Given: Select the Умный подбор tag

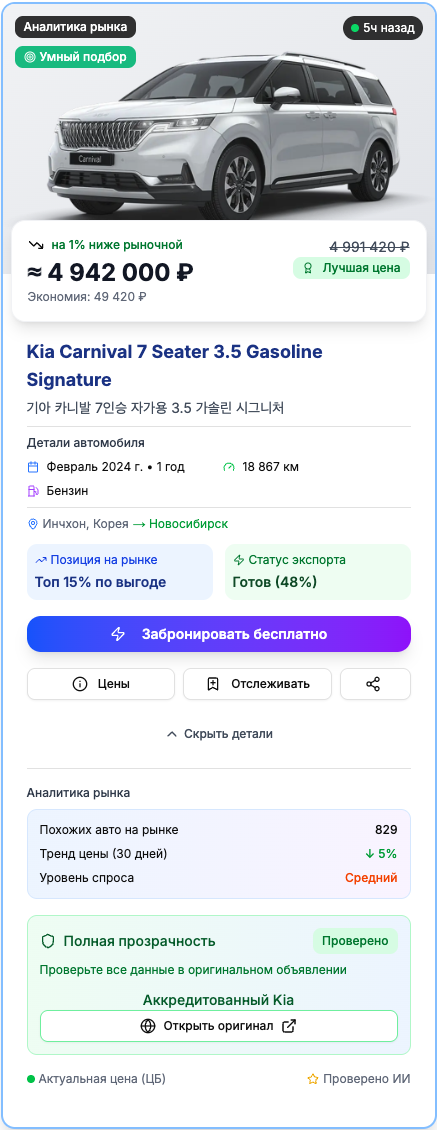Looking at the screenshot, I should [76, 57].
